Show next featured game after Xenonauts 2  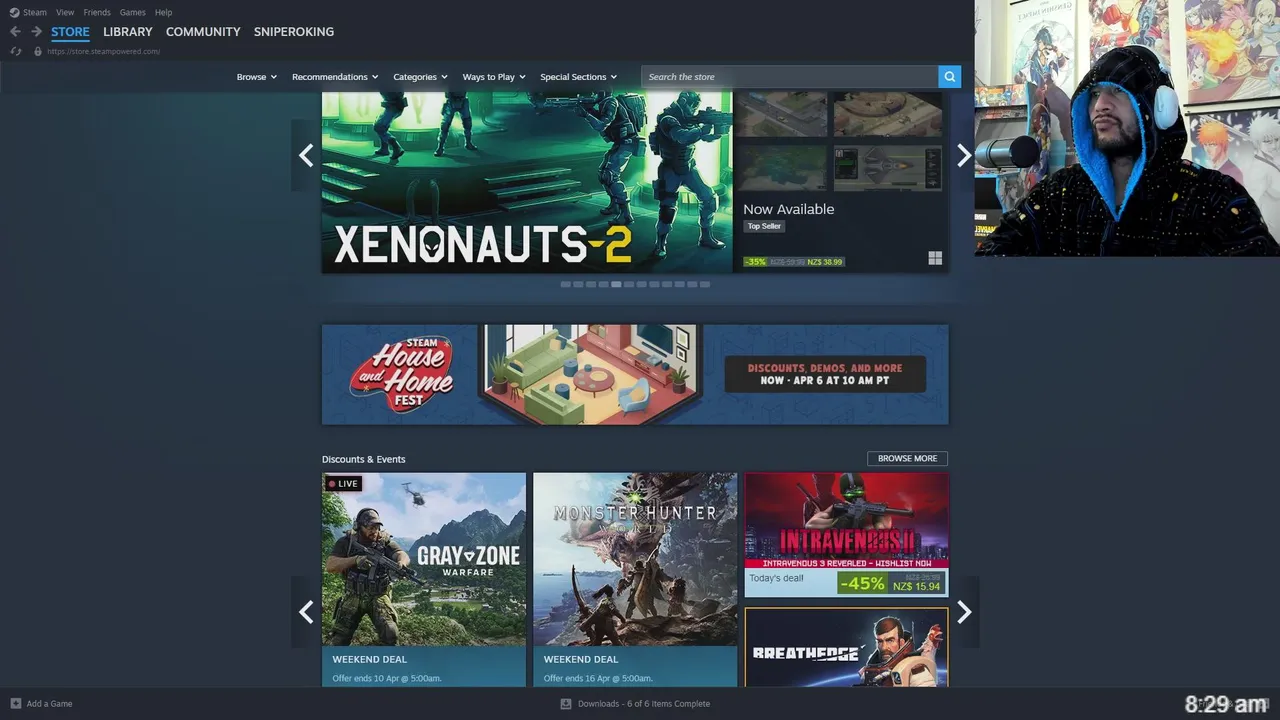pyautogui.click(x=964, y=155)
